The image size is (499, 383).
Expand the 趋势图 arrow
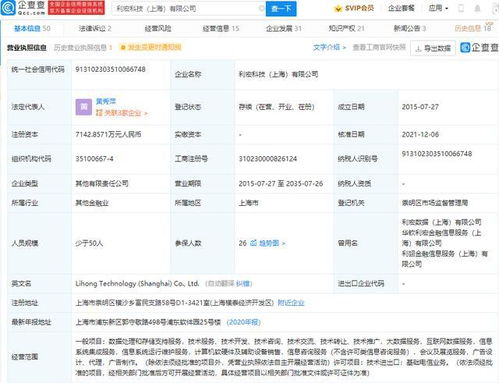[x=283, y=244]
